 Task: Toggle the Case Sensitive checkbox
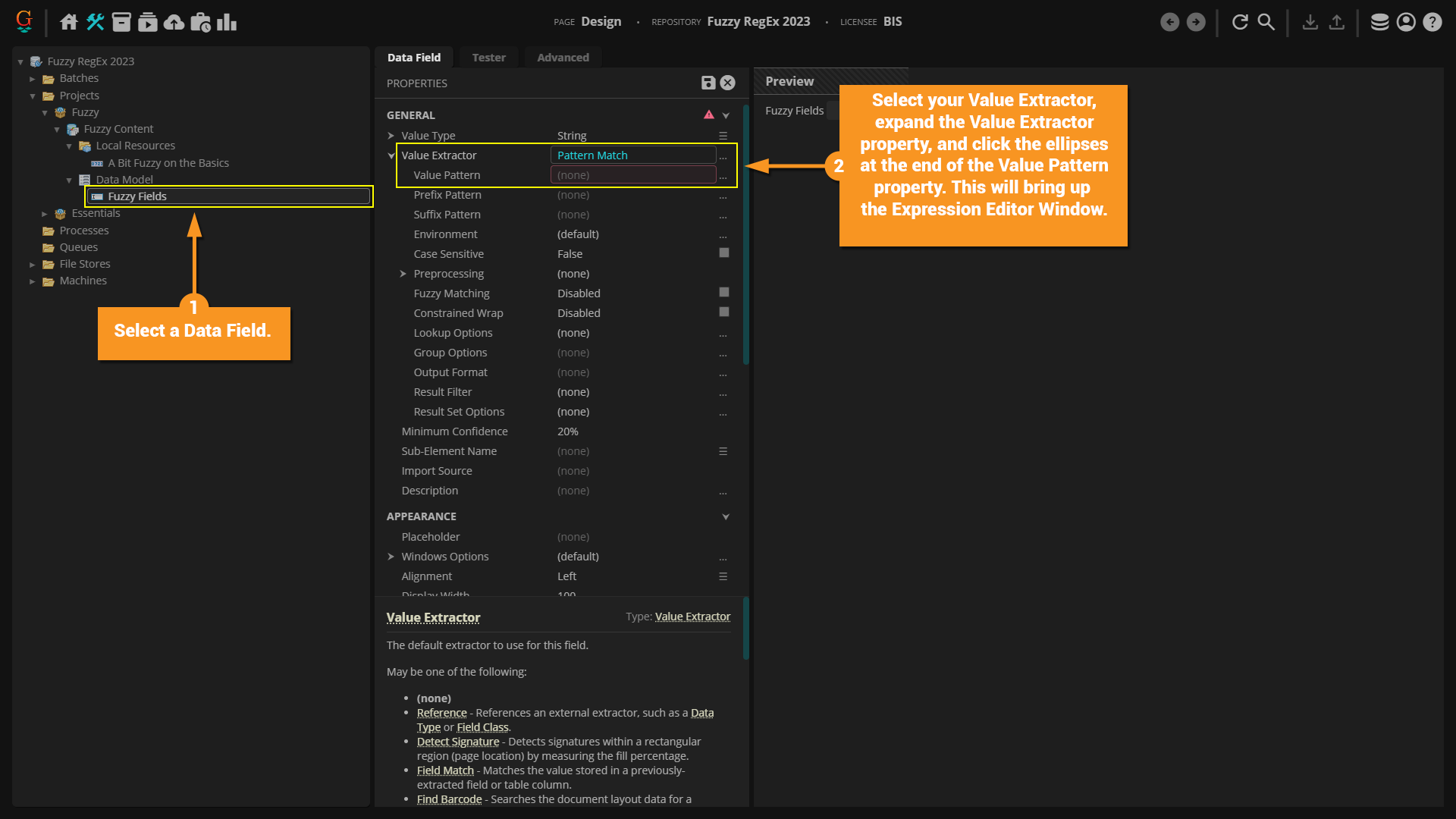tap(723, 253)
